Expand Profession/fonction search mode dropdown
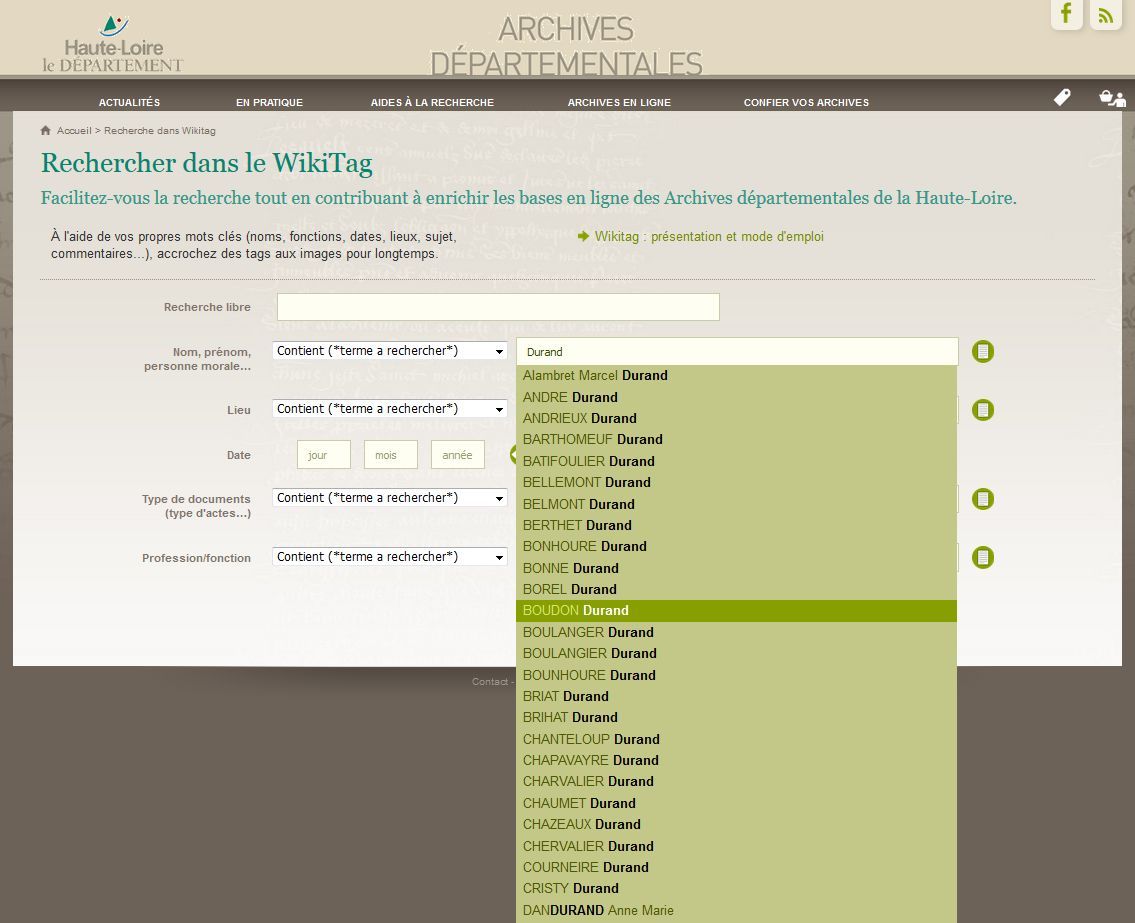Viewport: 1135px width, 923px height. coord(390,557)
